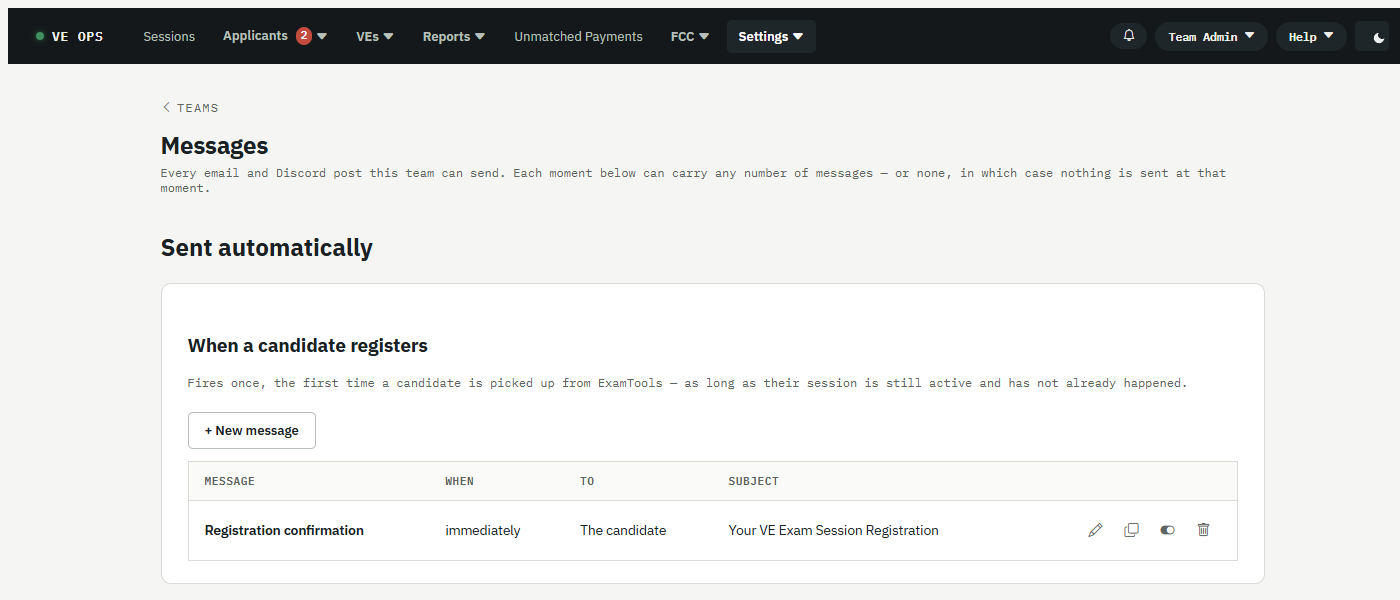Image resolution: width=1400 pixels, height=600 pixels.
Task: Toggle the Registration confirmation message on or off
Action: [x=1167, y=530]
